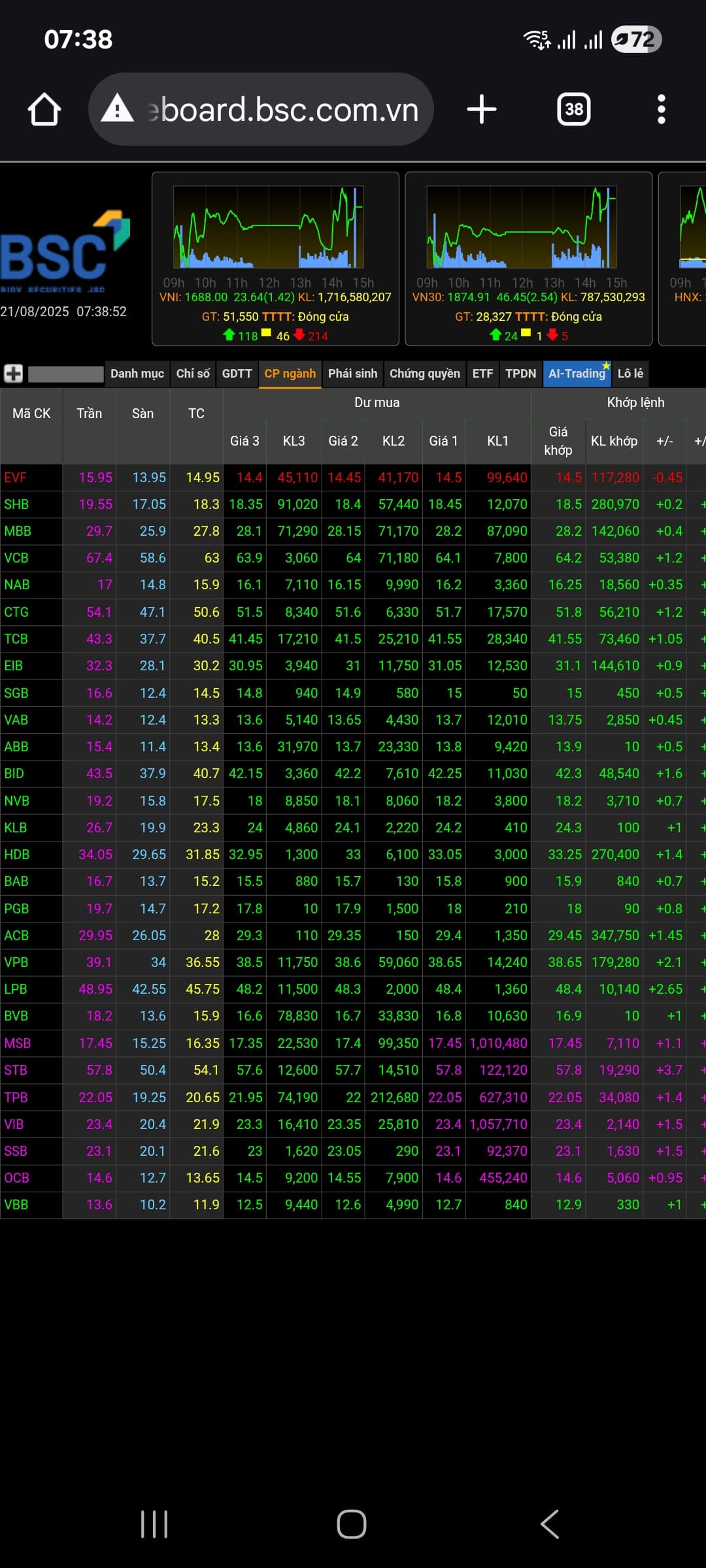This screenshot has width=706, height=1568.
Task: Open the TPDN tab
Action: (x=520, y=374)
